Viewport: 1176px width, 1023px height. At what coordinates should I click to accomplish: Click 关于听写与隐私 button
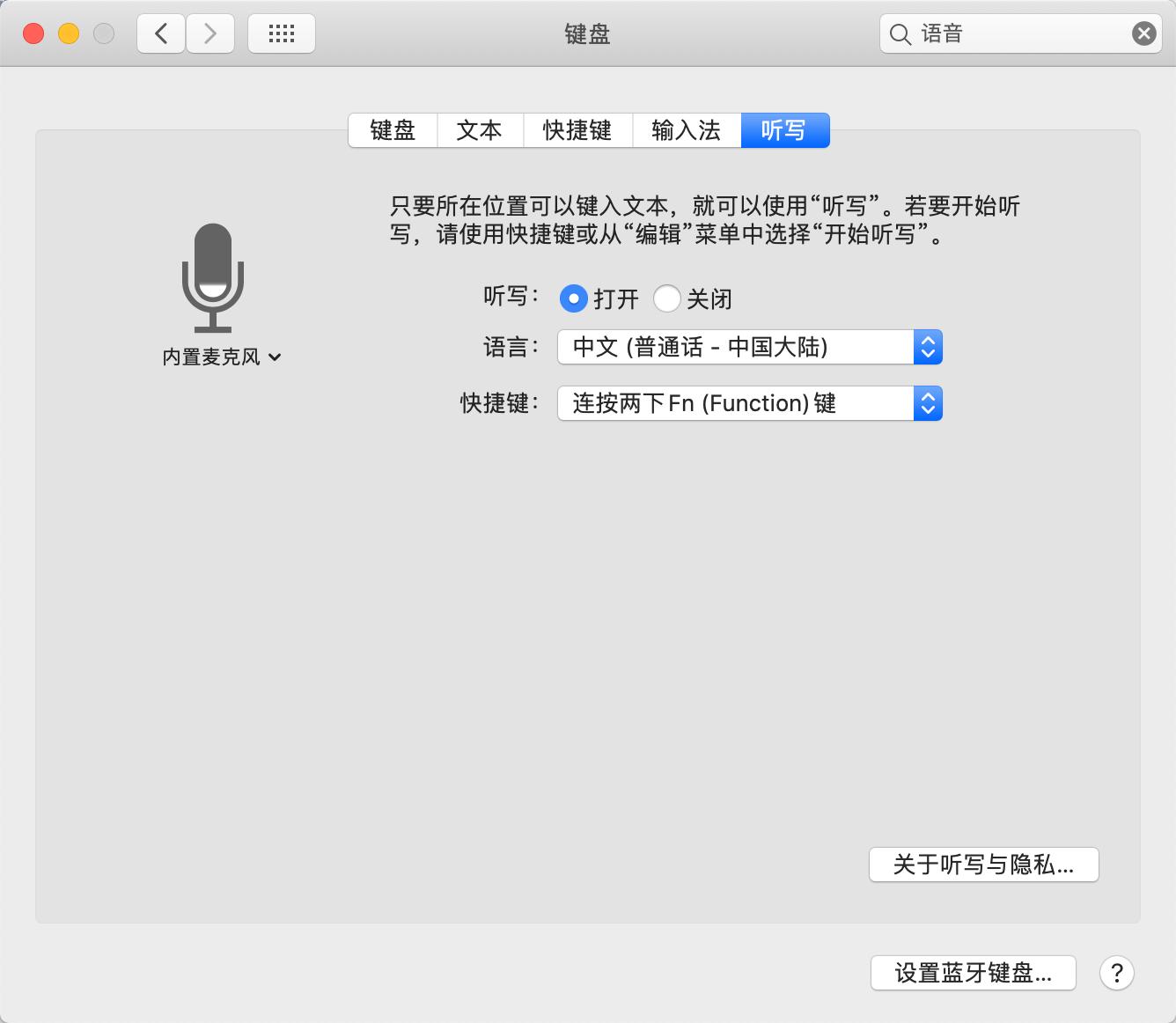point(983,865)
